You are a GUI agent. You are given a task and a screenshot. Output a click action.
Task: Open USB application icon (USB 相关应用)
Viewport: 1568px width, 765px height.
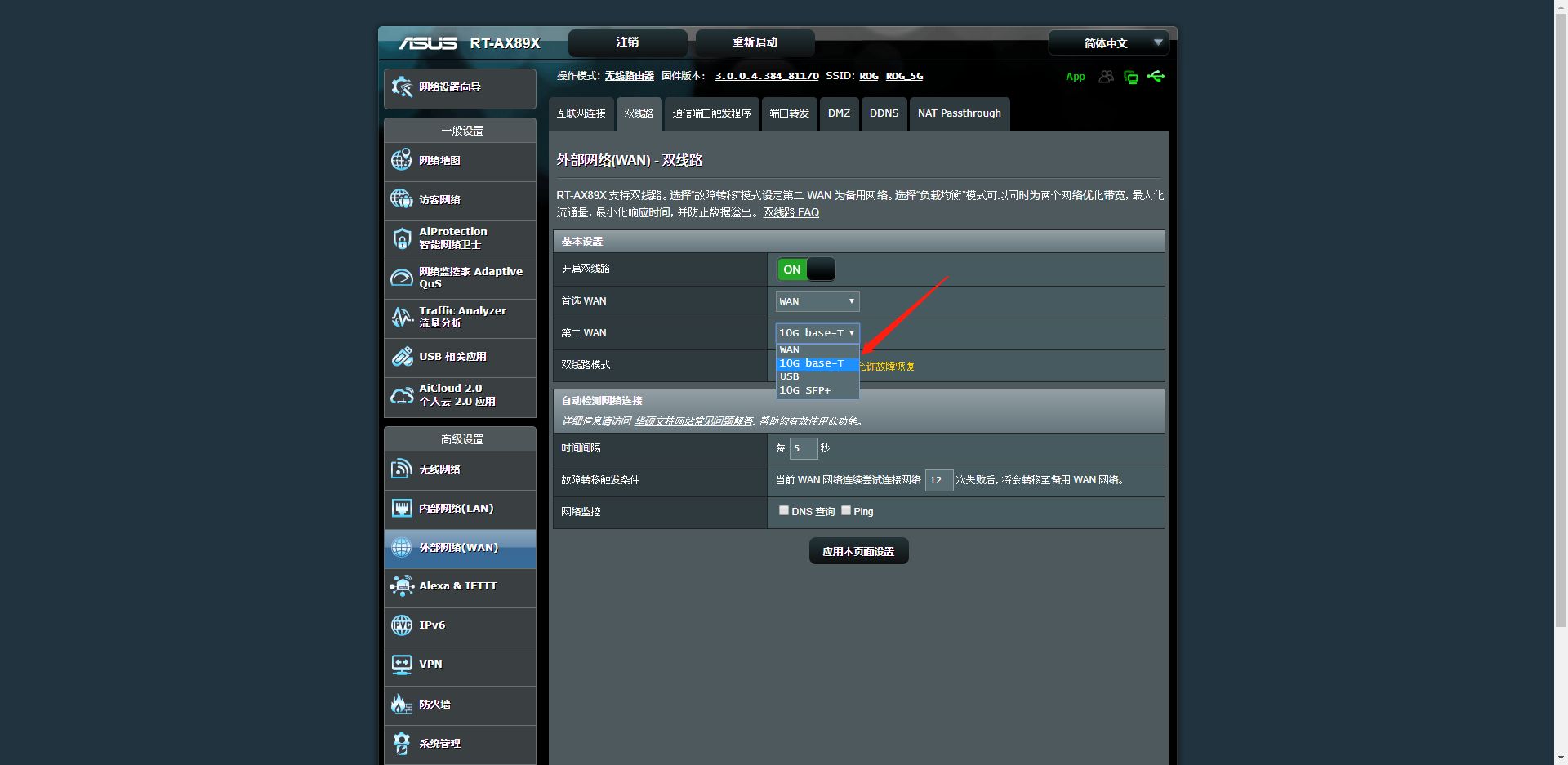(x=401, y=356)
